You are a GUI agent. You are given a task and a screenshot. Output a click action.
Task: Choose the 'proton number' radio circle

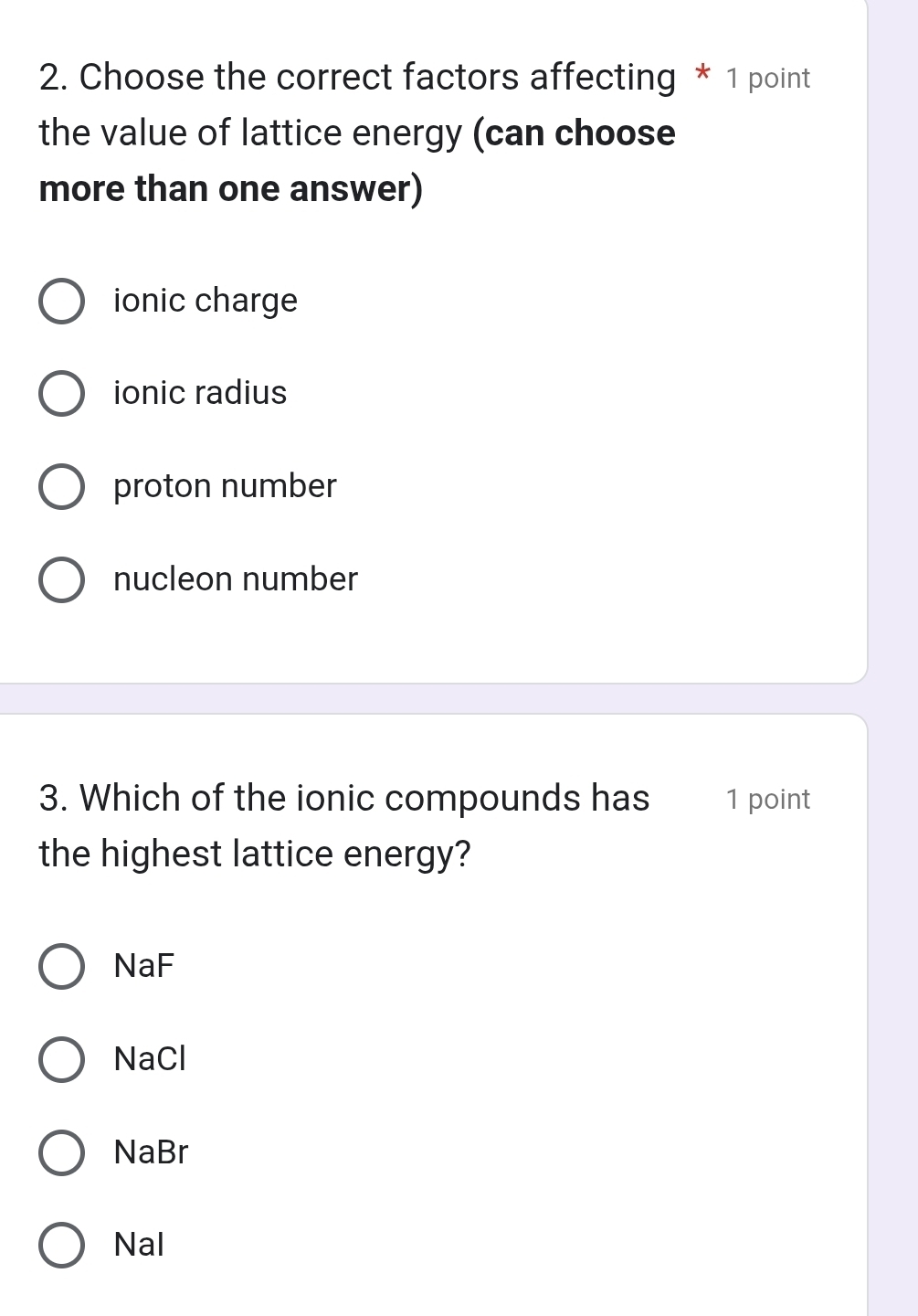pyautogui.click(x=61, y=487)
